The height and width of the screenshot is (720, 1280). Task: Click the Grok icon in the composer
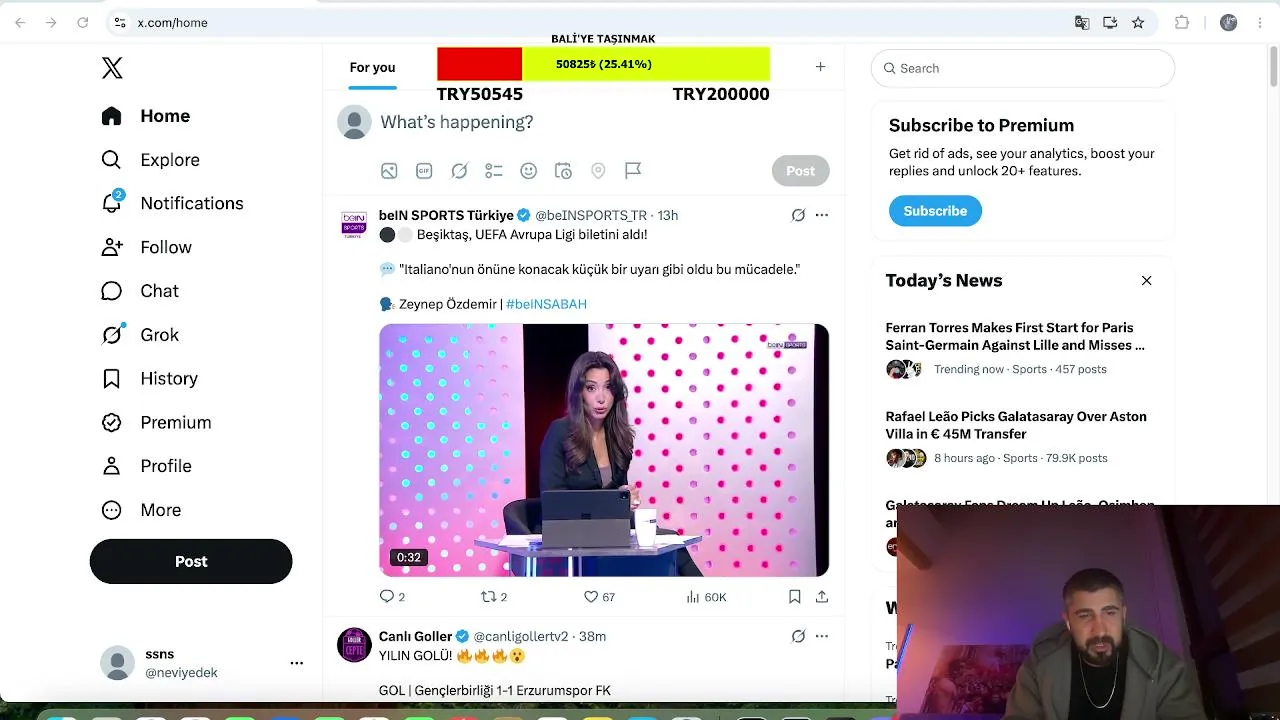tap(459, 171)
